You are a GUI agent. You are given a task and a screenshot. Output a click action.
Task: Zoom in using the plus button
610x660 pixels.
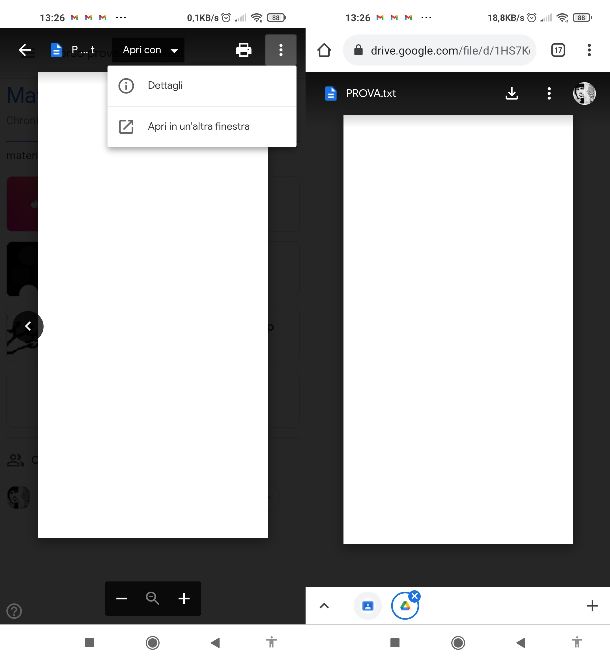click(x=184, y=599)
